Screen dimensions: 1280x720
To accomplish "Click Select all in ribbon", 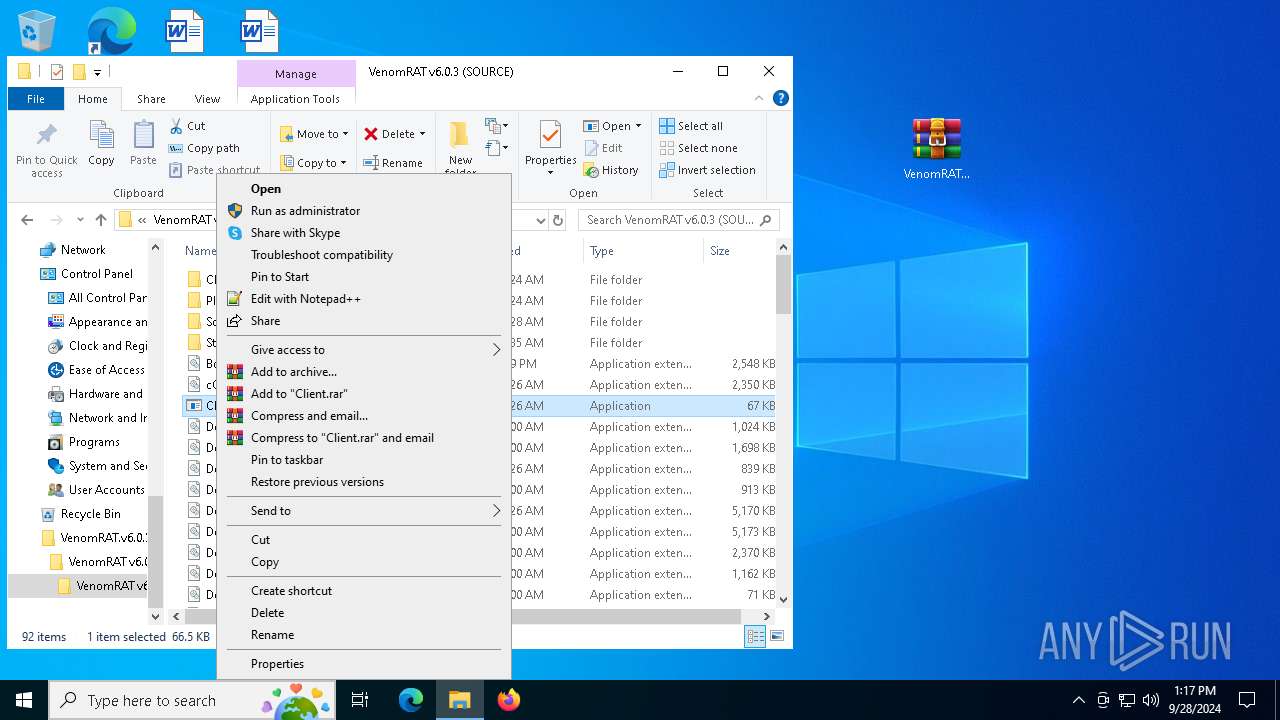I will tap(691, 126).
